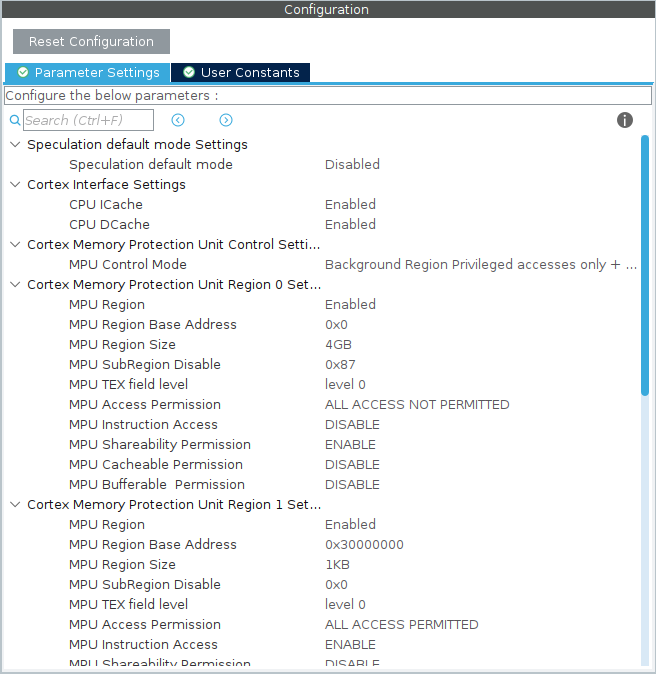Select the MPU Region Size 4GB value
656x674 pixels.
coord(338,344)
